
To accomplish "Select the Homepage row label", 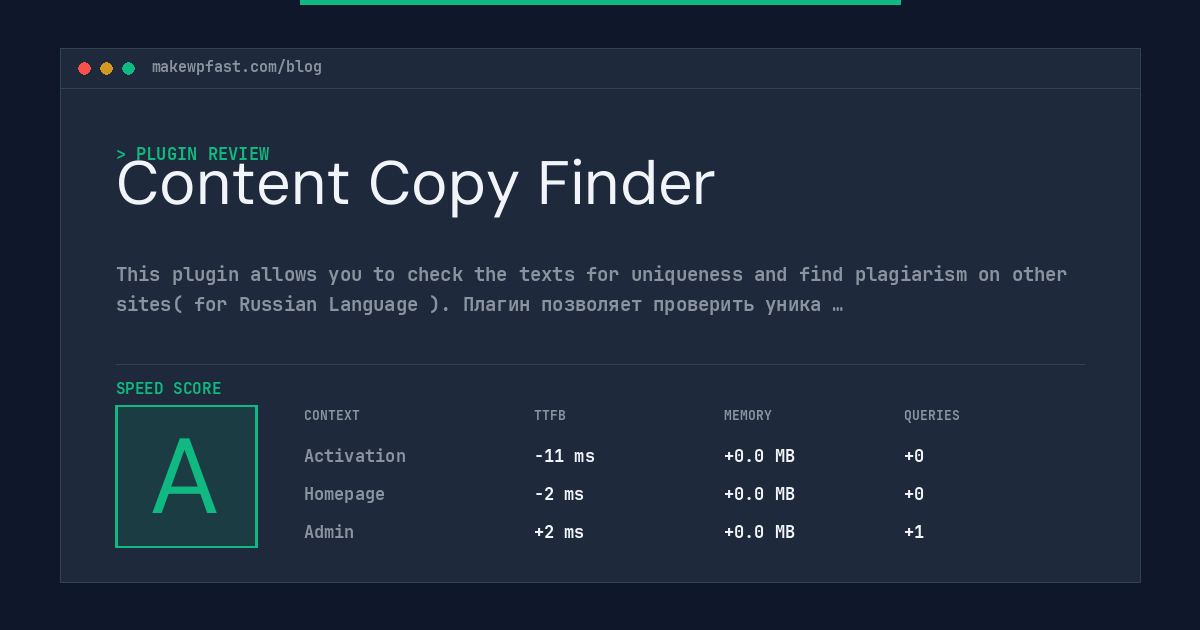I will pos(344,494).
